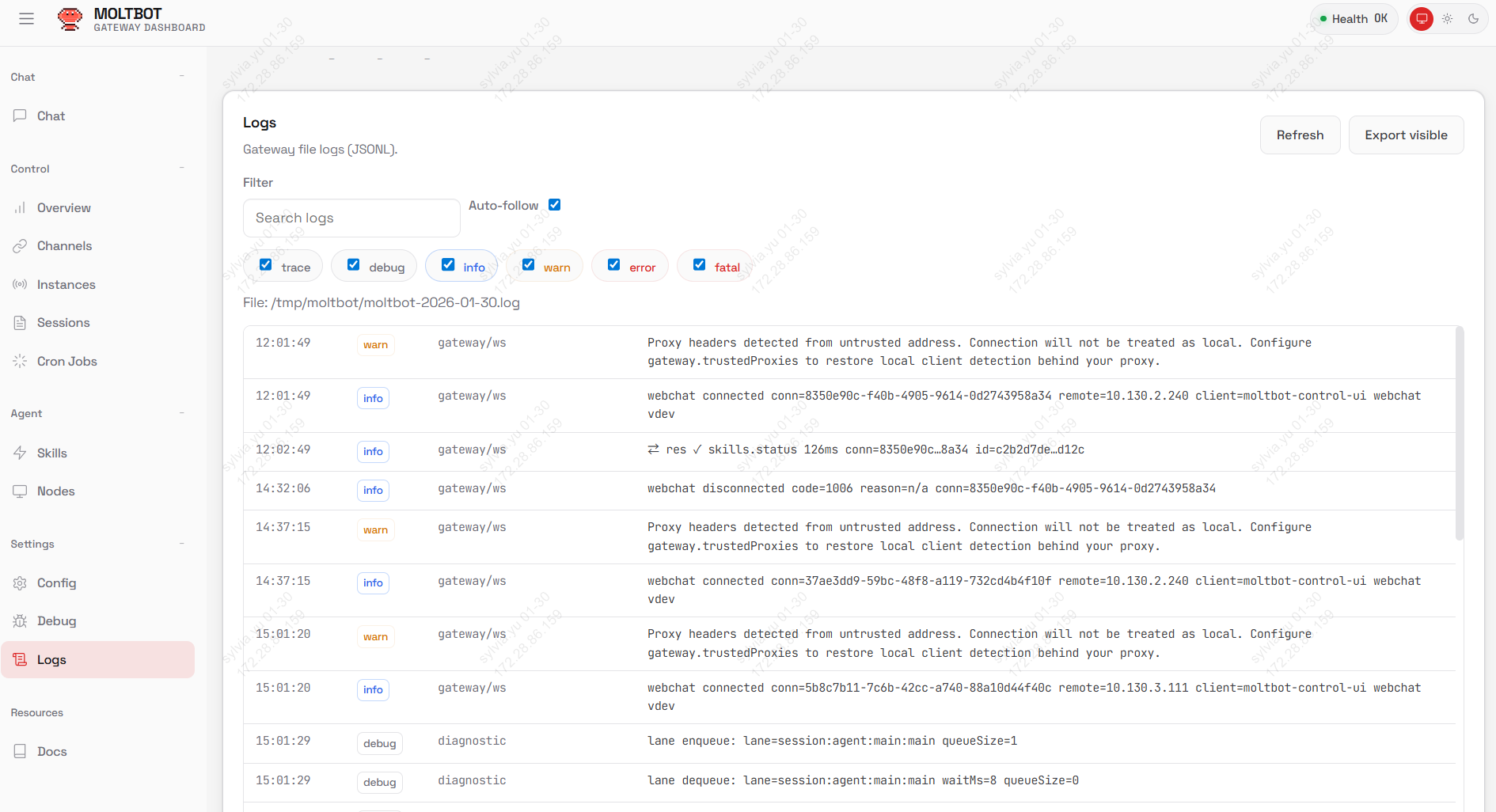Viewport: 1496px width, 812px height.
Task: Click the Moltbot lobster logo
Action: [x=70, y=19]
